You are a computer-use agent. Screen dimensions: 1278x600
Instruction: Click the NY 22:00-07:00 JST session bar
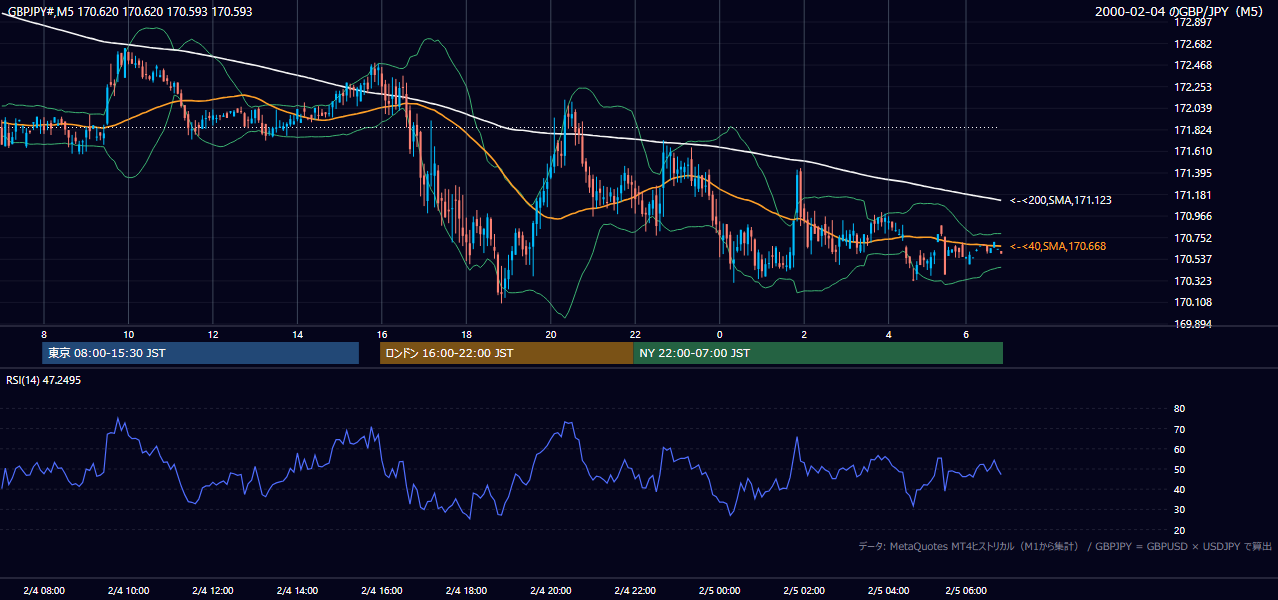[x=818, y=353]
